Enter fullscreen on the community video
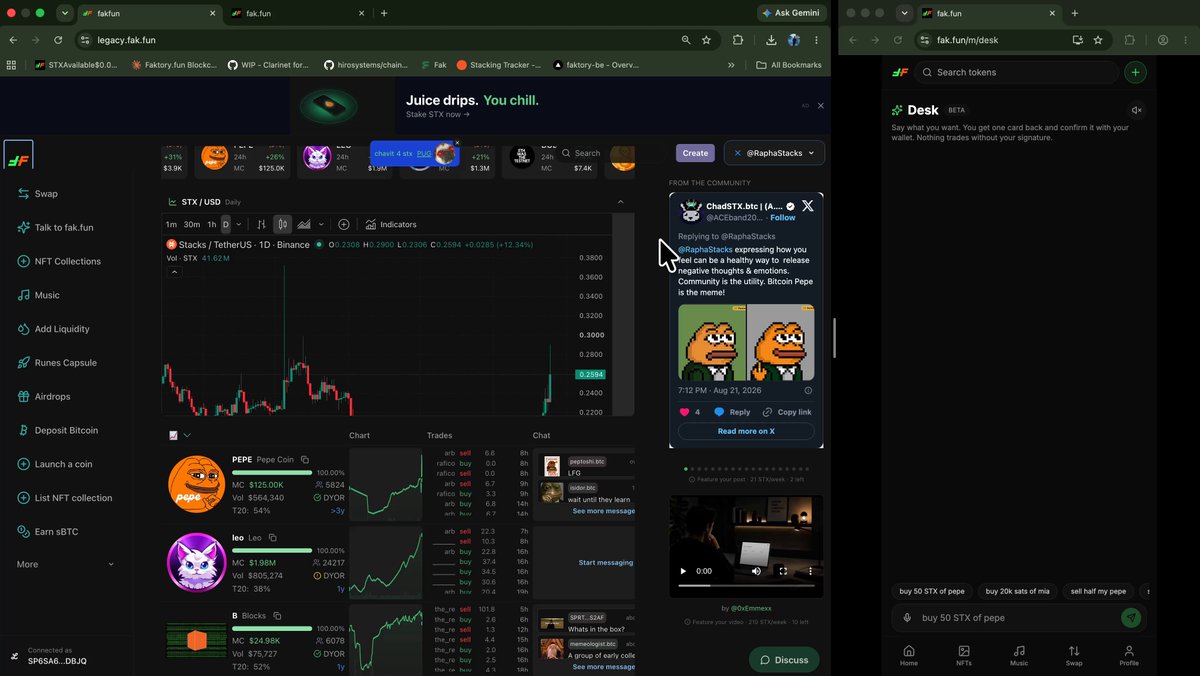This screenshot has width=1200, height=676. point(783,571)
